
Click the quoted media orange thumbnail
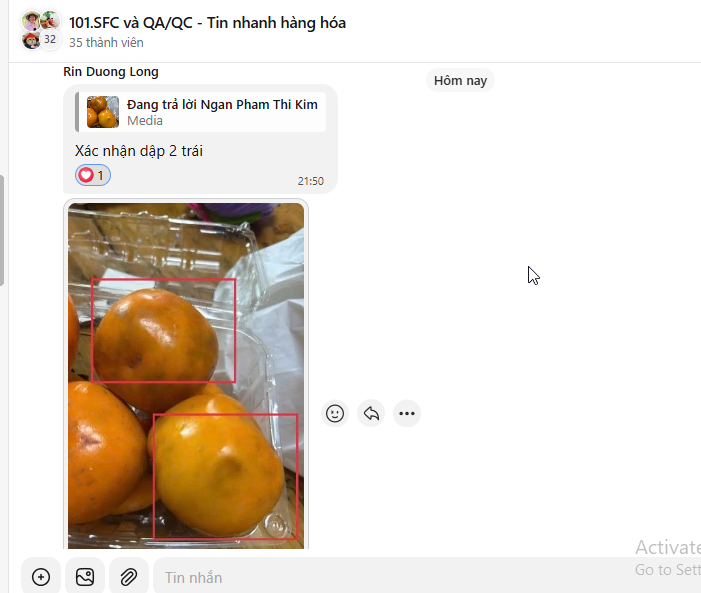point(103,112)
